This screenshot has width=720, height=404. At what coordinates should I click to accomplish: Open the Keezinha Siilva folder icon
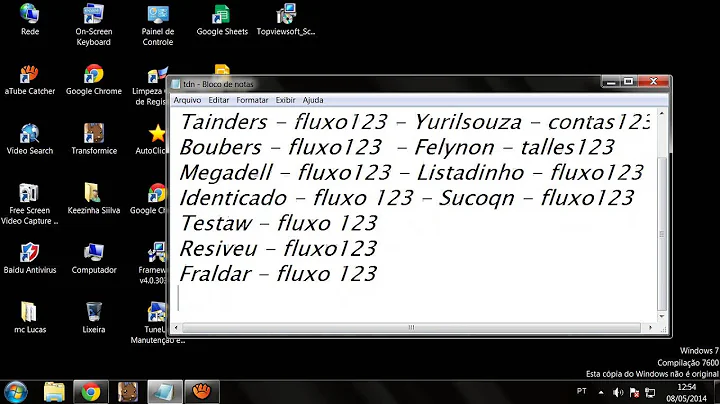point(94,198)
